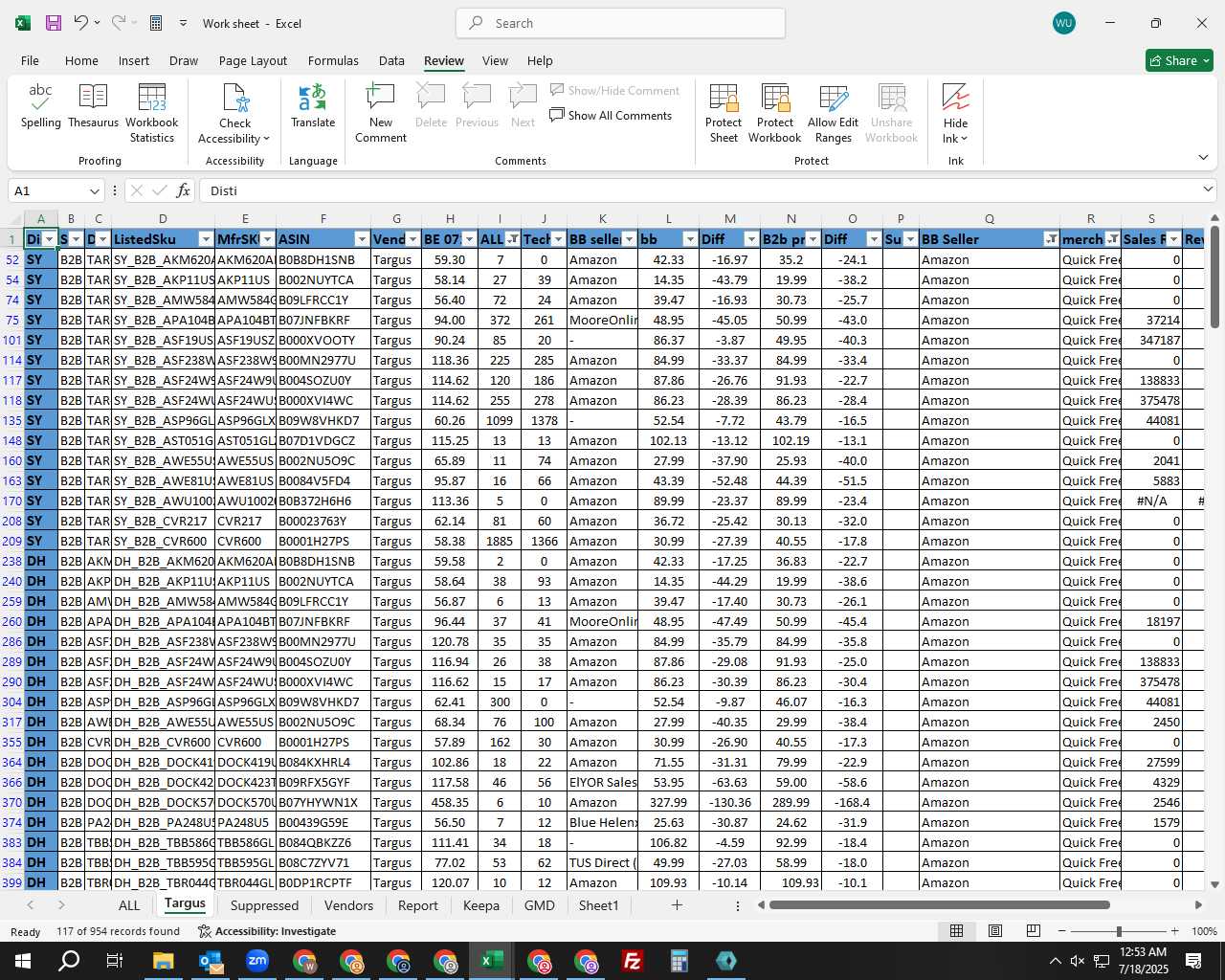Open Workbook Statistics
This screenshot has height=980, width=1225.
click(151, 114)
